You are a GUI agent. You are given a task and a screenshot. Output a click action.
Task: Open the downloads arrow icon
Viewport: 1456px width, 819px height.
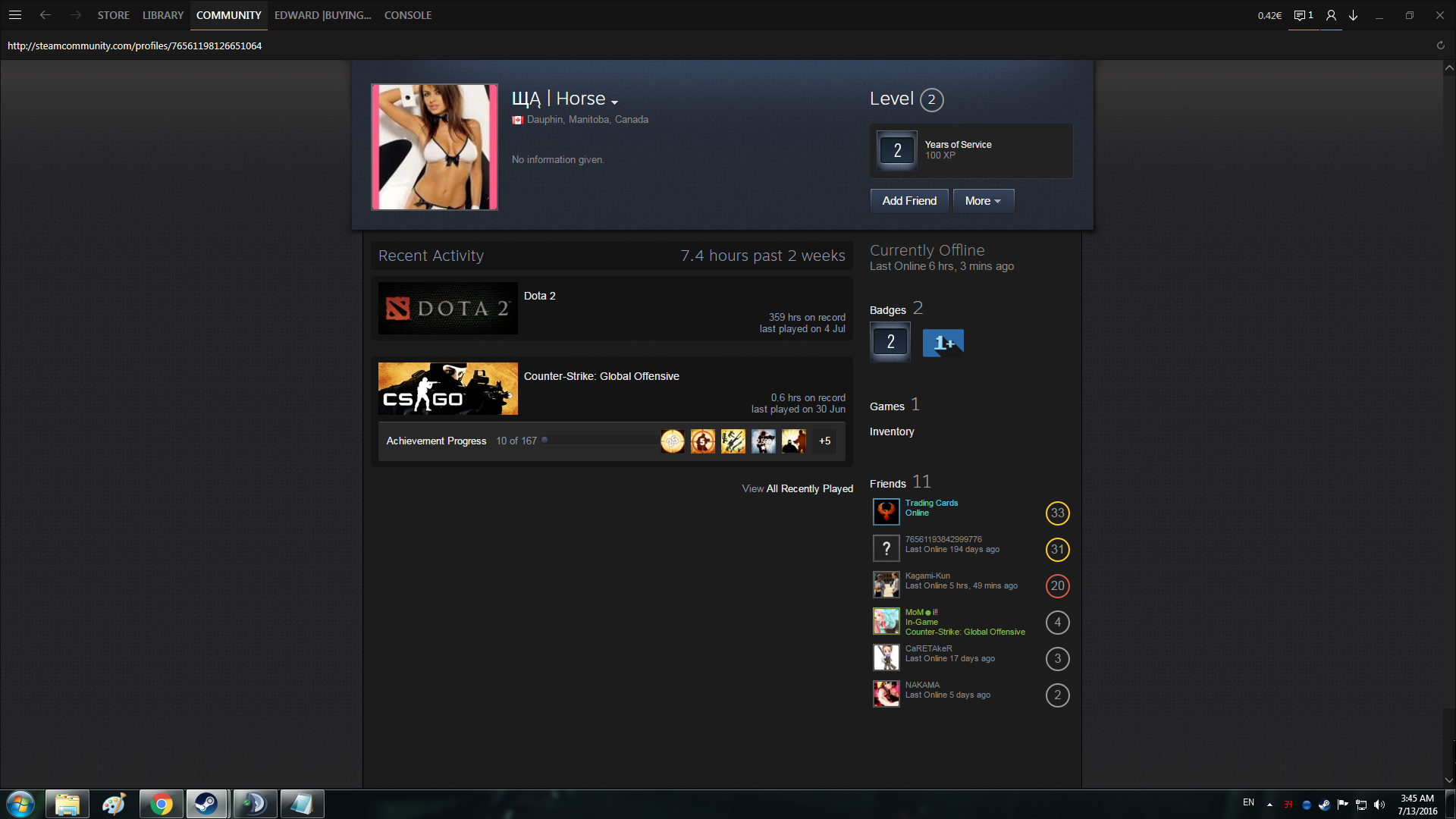[1353, 15]
